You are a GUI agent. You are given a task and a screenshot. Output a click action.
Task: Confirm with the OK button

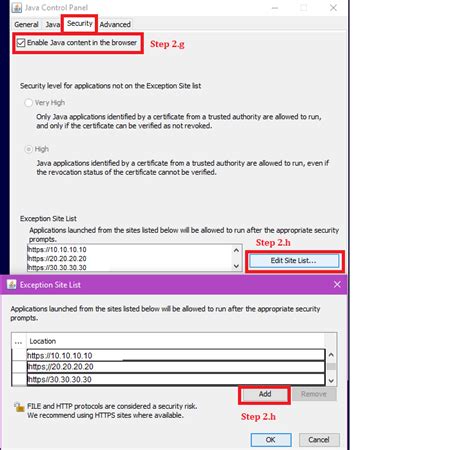[271, 440]
